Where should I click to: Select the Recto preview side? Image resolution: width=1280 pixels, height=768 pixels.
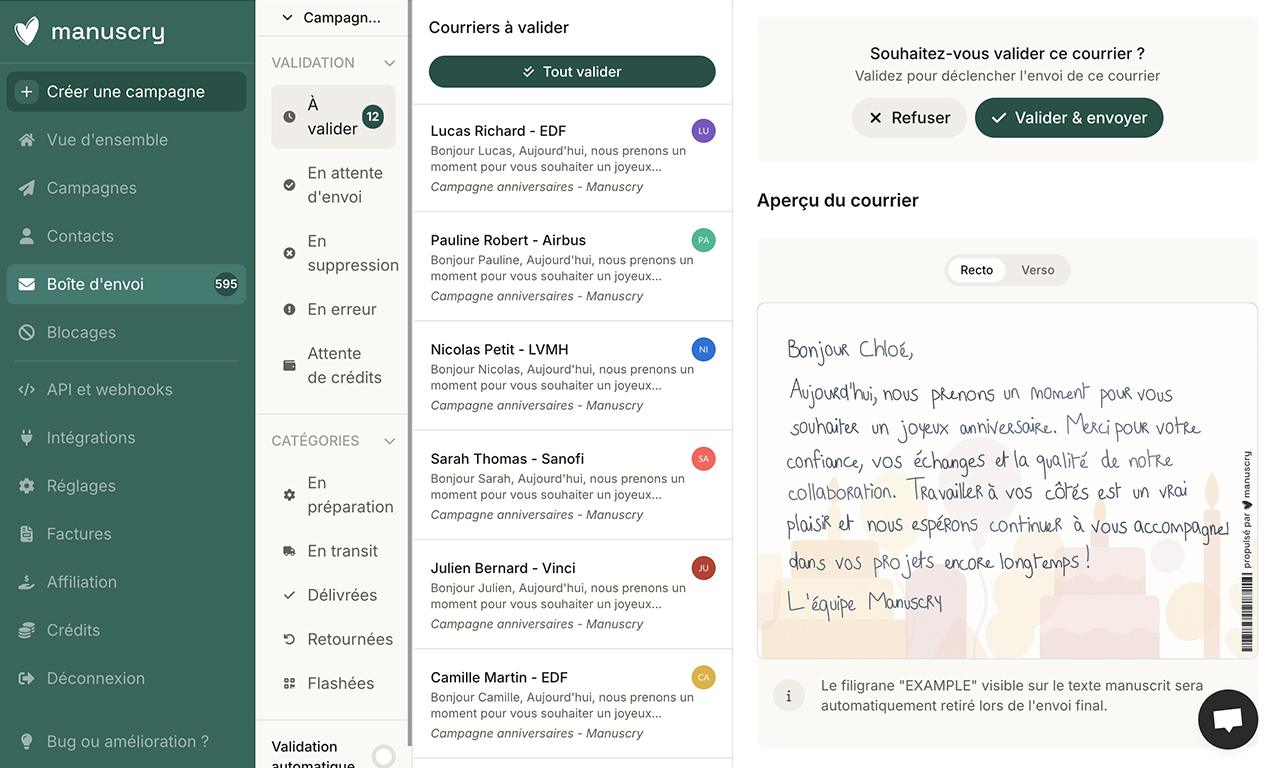point(976,270)
